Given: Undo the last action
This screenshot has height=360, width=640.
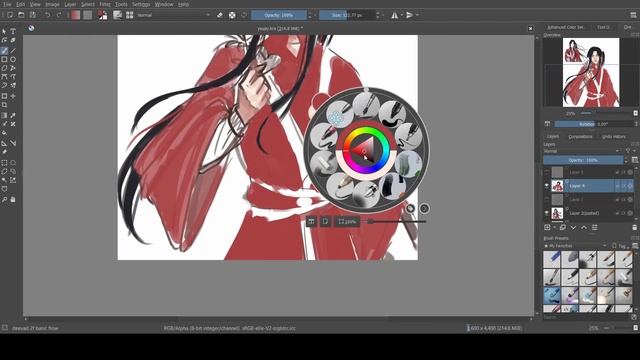Looking at the screenshot, I should [47, 15].
